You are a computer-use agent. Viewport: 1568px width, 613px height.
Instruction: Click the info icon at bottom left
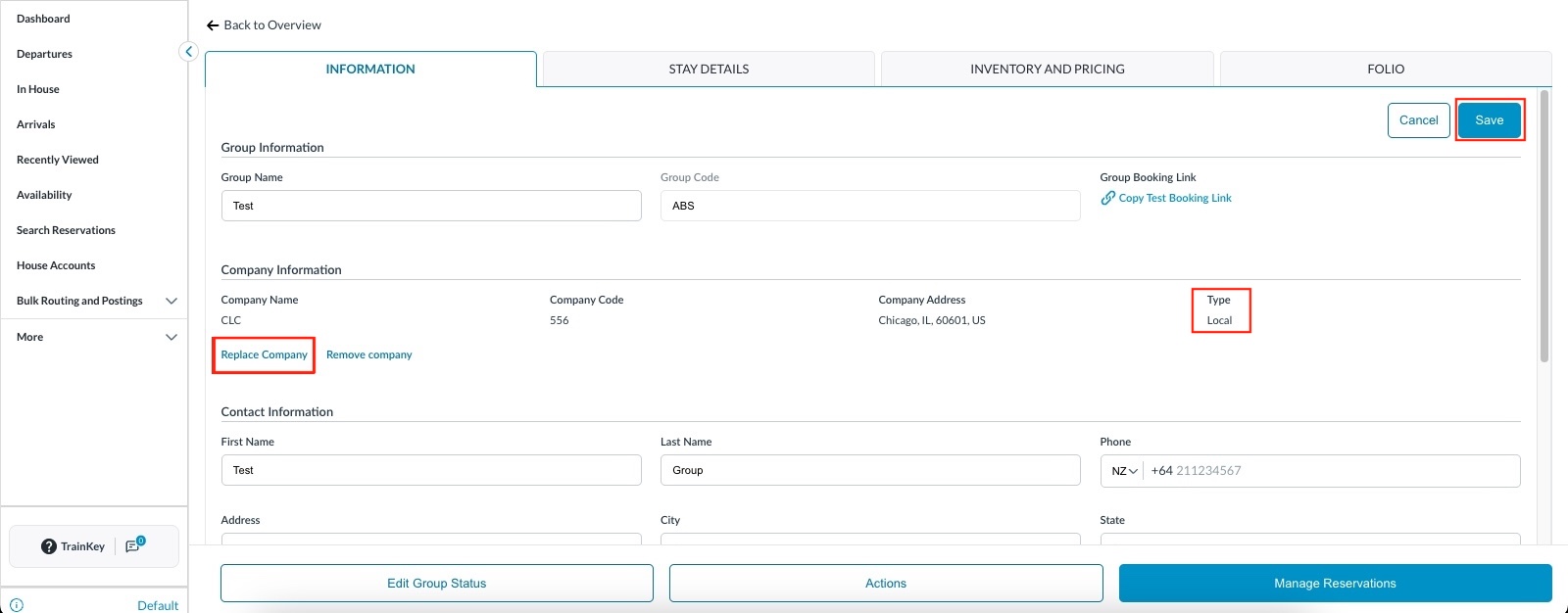(x=17, y=605)
